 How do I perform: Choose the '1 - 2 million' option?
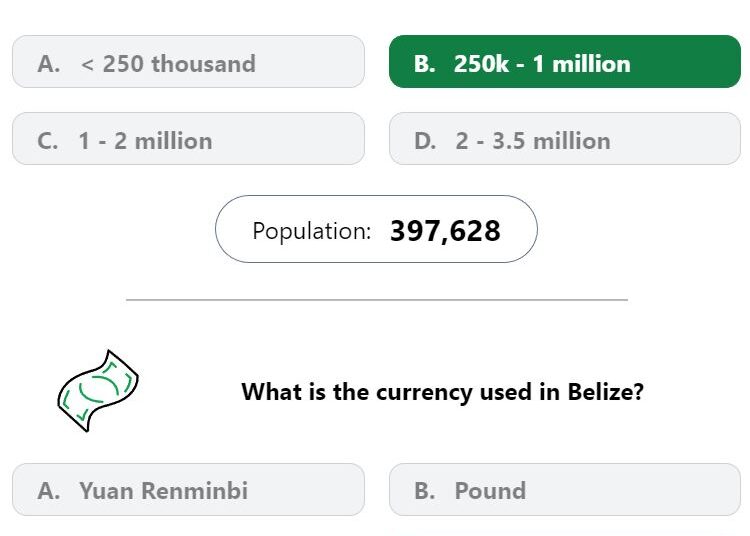click(x=188, y=139)
